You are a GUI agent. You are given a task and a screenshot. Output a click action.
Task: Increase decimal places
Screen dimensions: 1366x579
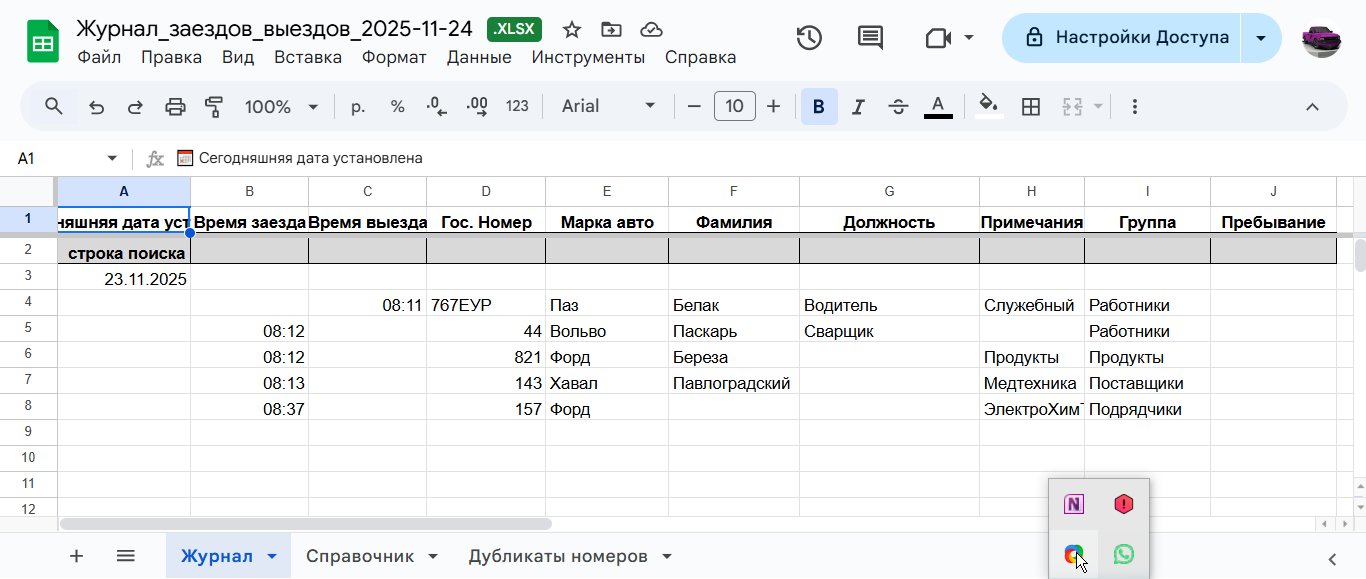click(477, 105)
